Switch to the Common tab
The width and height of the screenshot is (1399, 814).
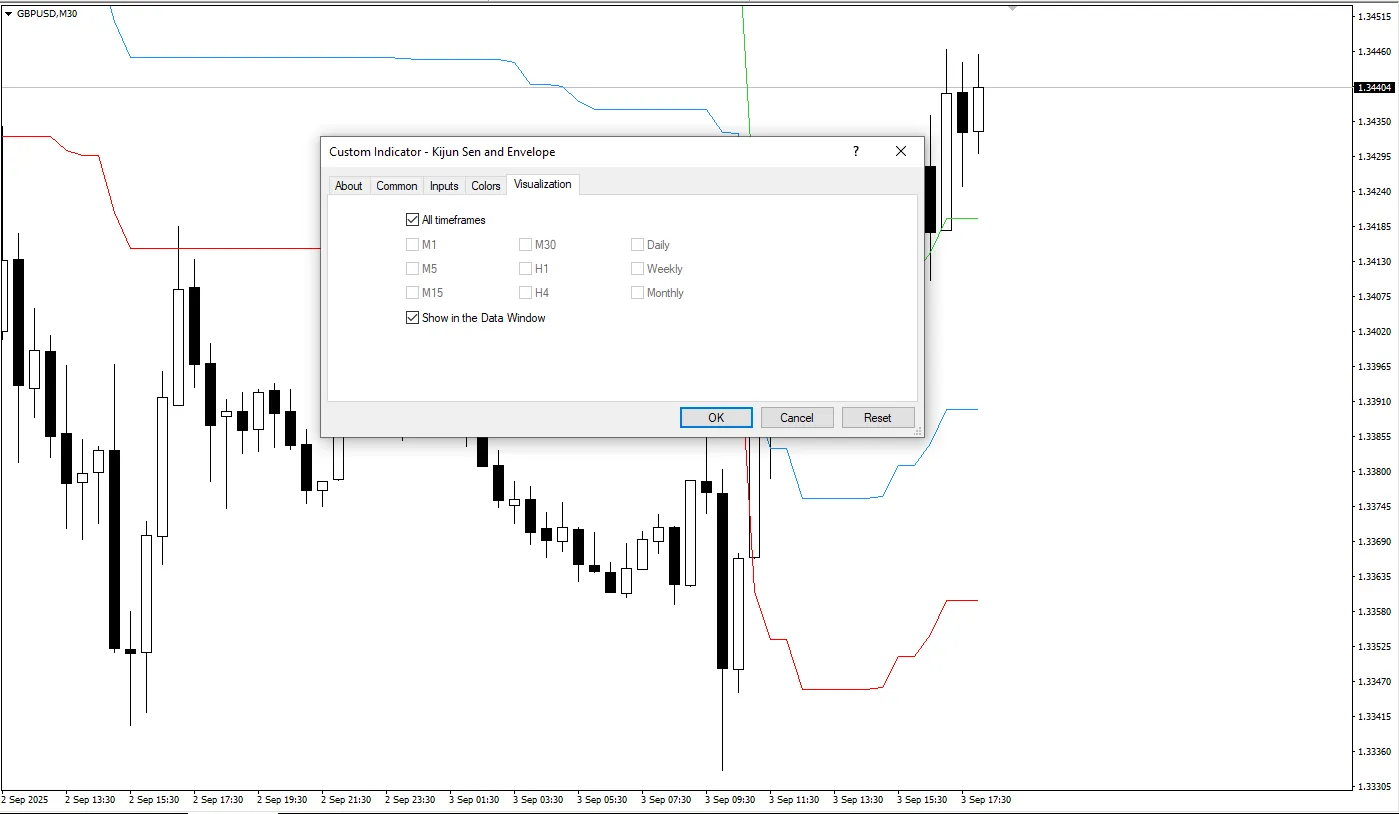397,186
